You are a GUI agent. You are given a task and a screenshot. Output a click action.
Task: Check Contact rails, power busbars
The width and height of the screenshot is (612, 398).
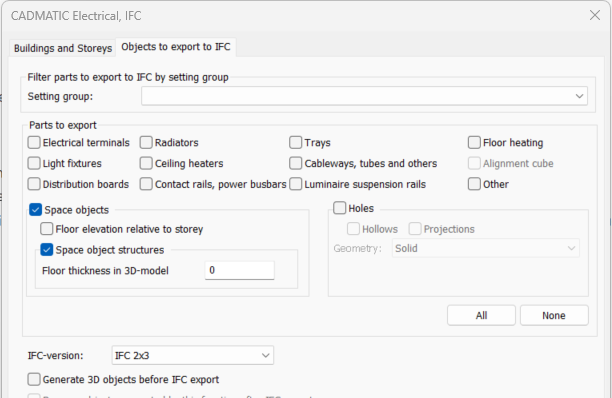point(146,184)
